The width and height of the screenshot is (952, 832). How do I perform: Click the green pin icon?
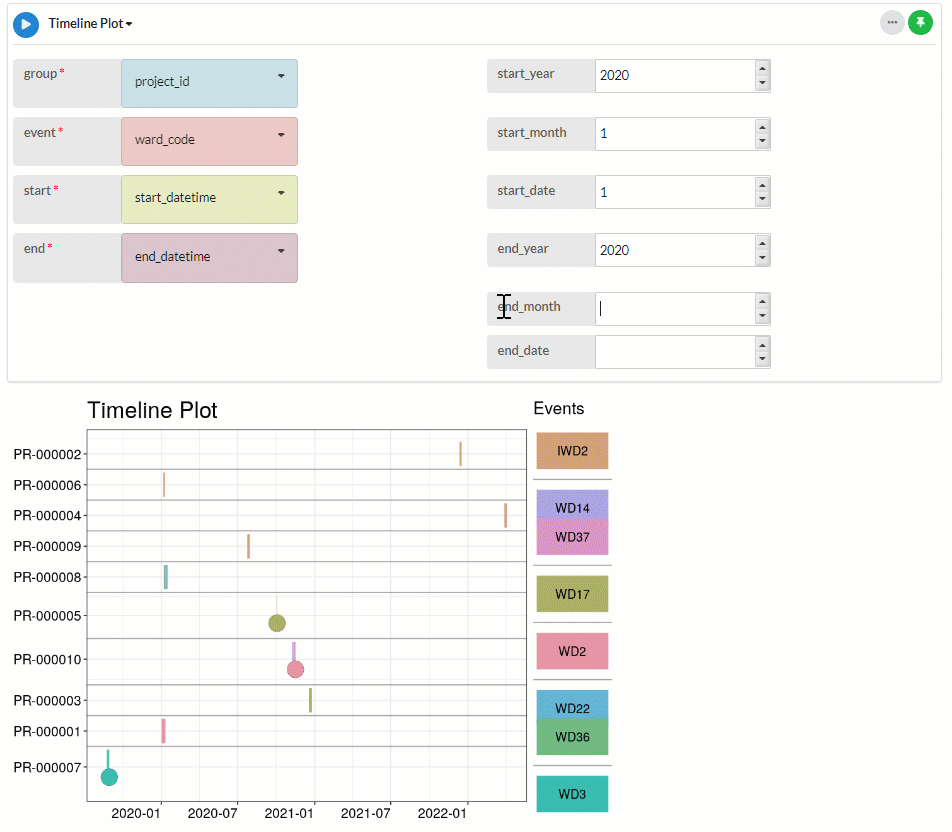(920, 22)
